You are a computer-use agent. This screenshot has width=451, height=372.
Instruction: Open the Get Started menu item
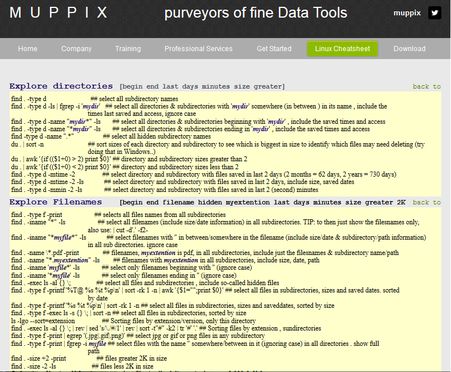click(x=274, y=49)
